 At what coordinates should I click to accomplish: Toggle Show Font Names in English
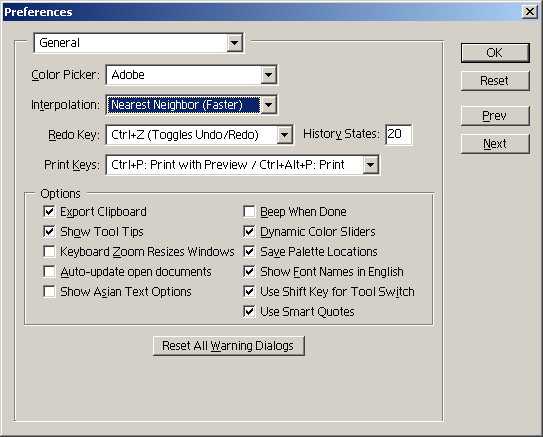(x=249, y=271)
